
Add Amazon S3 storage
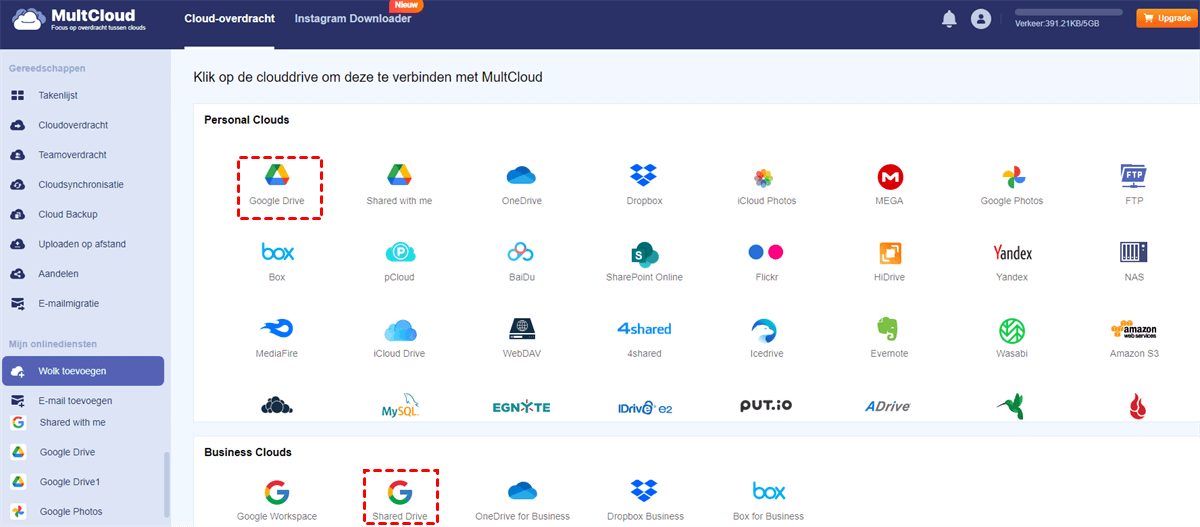(1133, 338)
